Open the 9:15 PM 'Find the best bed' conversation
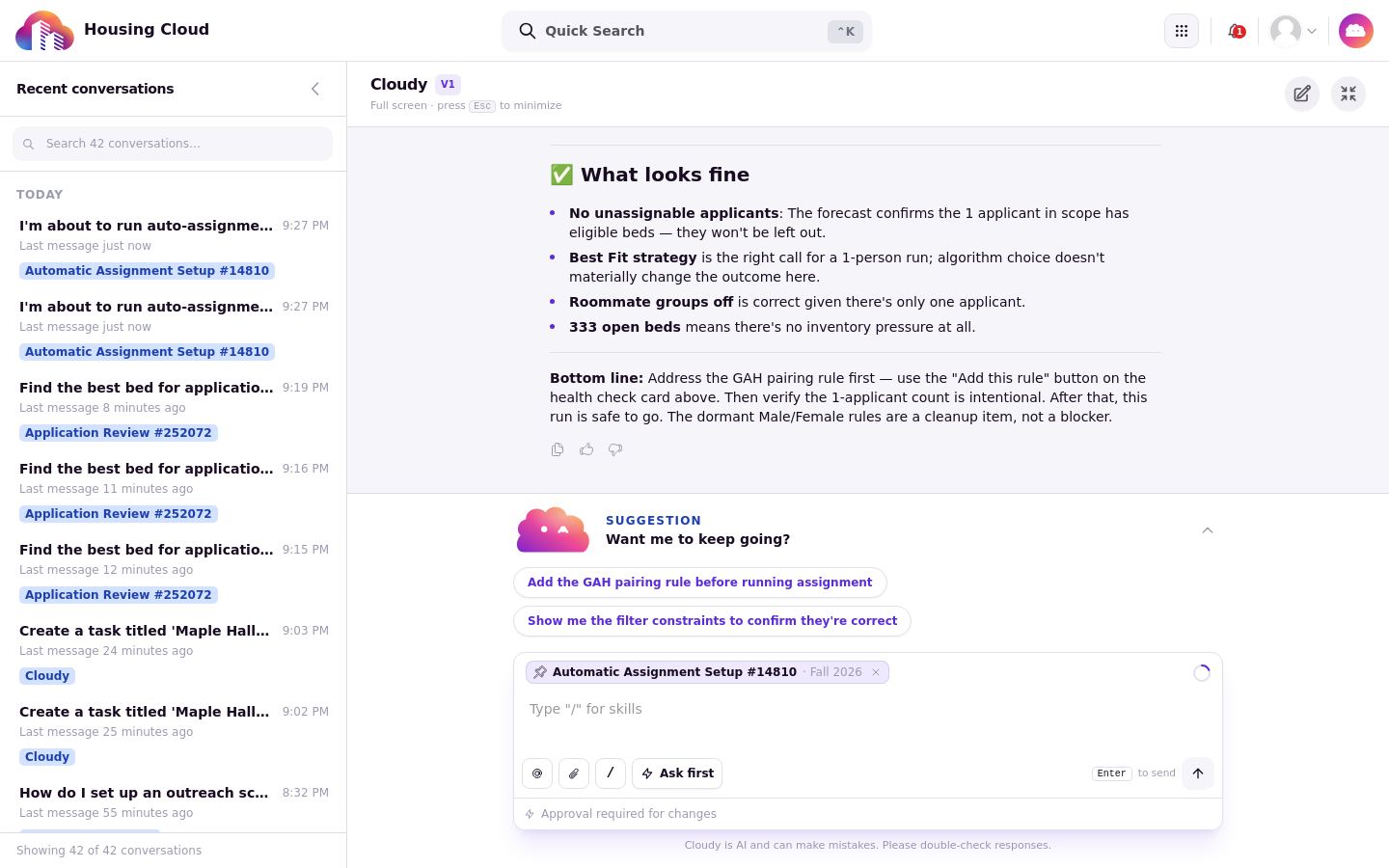1389x868 pixels. point(174,572)
